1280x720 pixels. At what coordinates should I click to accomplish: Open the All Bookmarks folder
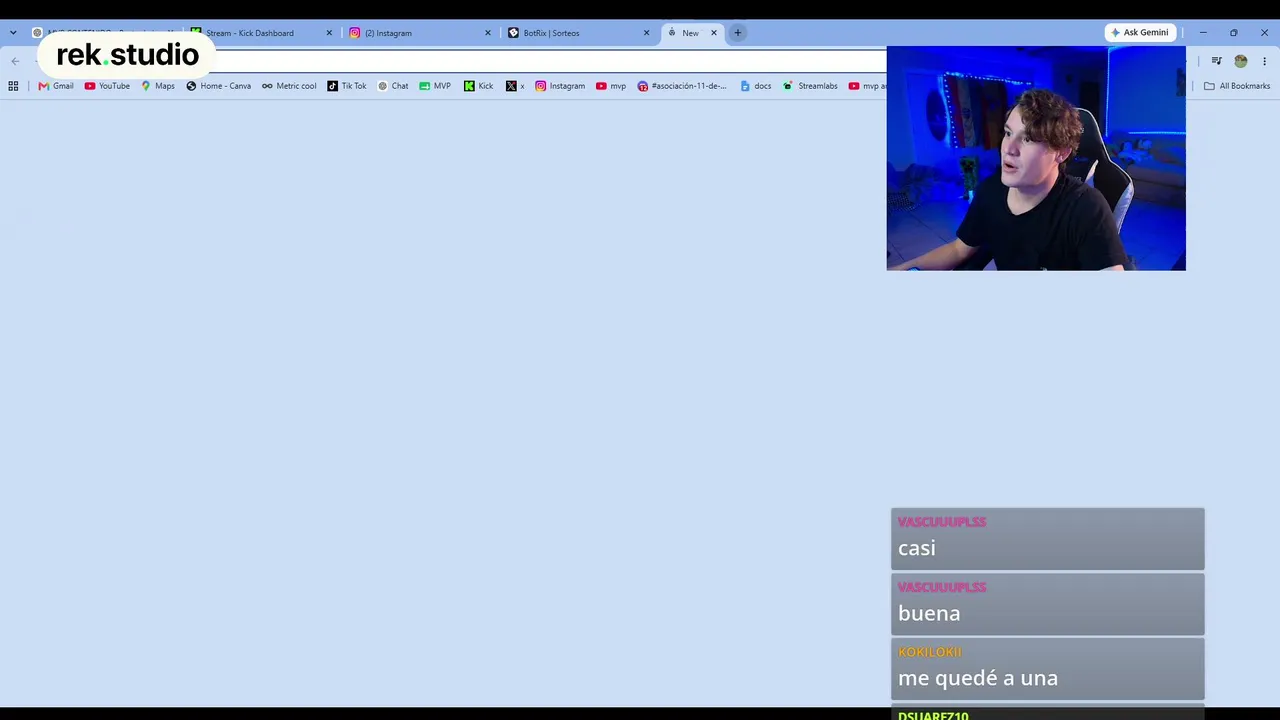tap(1237, 86)
